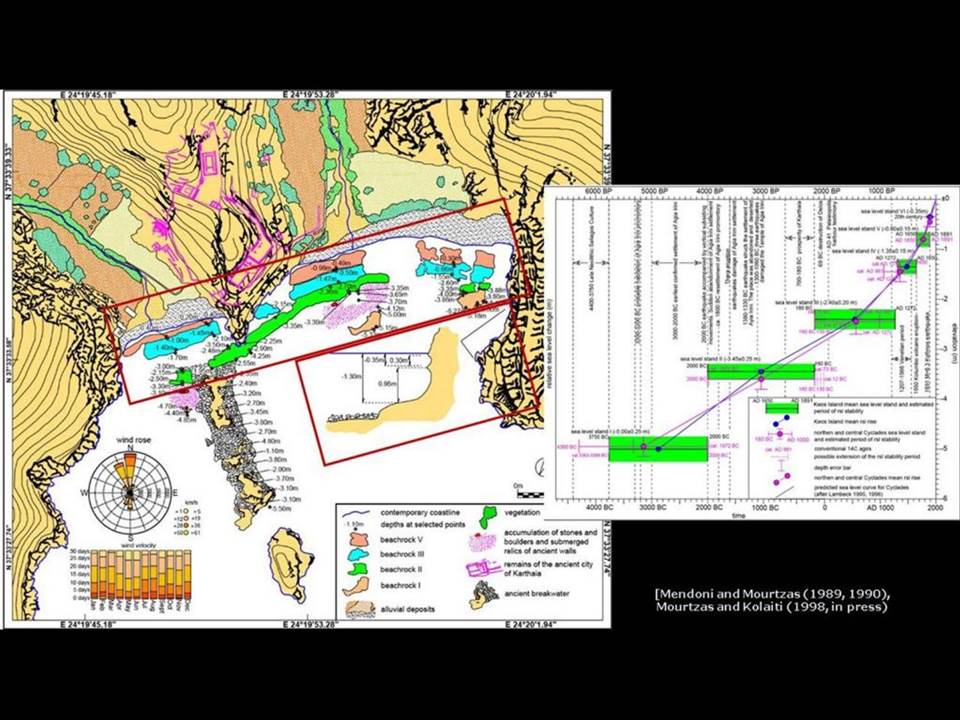
Task: Click the cyan beachrock III legend symbol
Action: coord(359,554)
